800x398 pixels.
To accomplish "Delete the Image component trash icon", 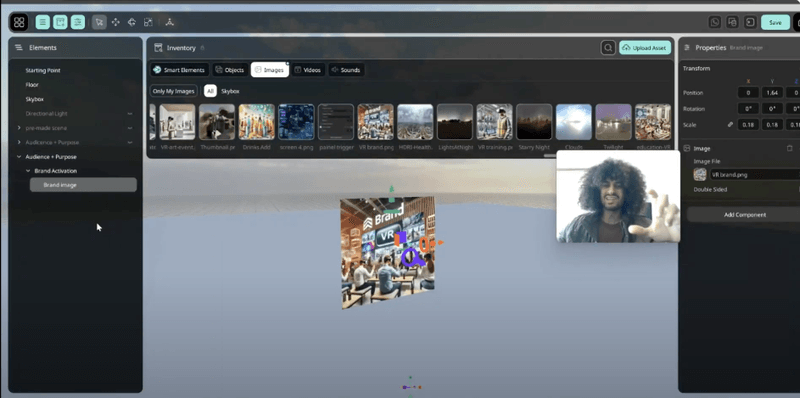I will click(789, 148).
